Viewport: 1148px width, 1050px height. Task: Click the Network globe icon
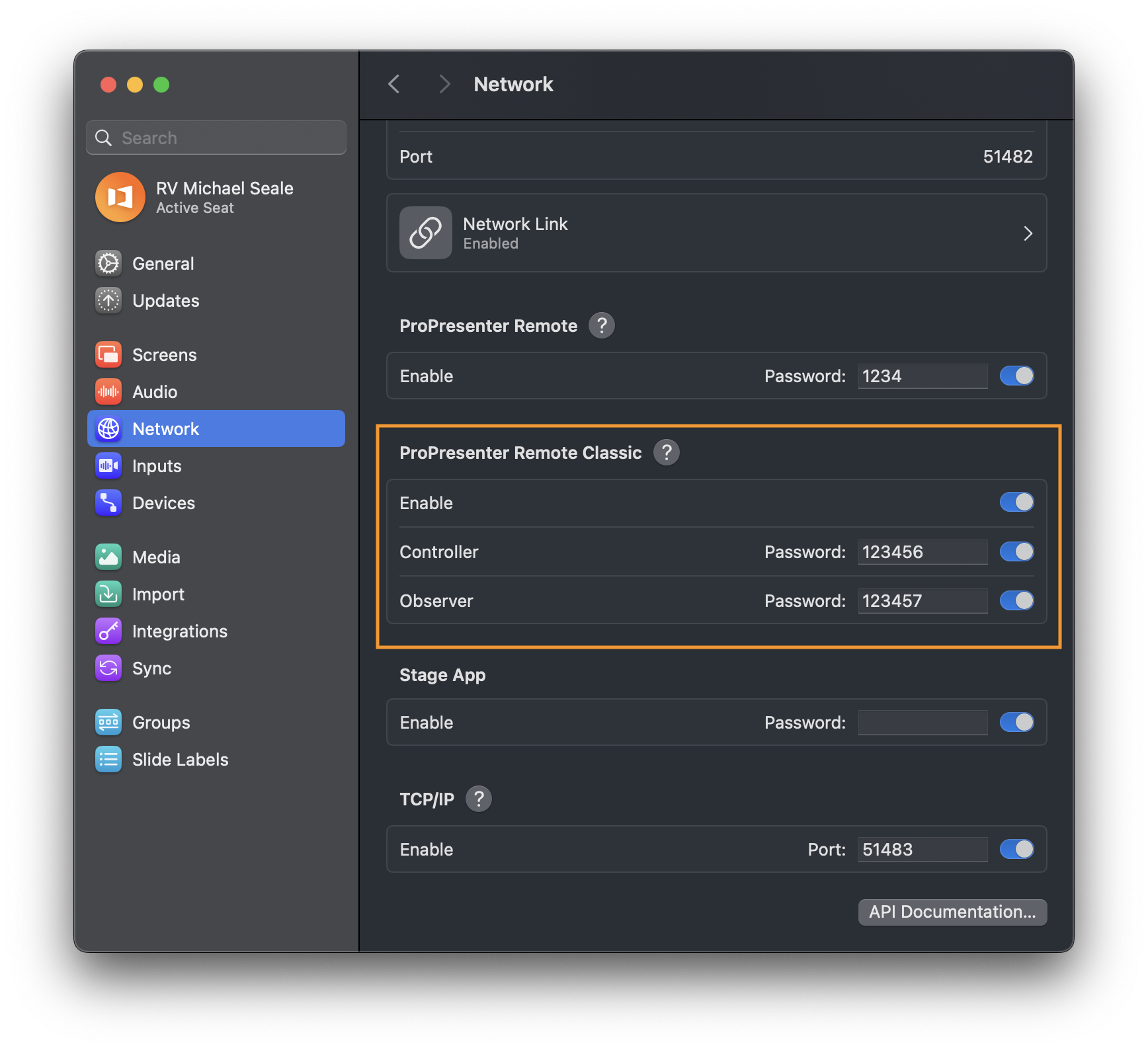pos(108,428)
